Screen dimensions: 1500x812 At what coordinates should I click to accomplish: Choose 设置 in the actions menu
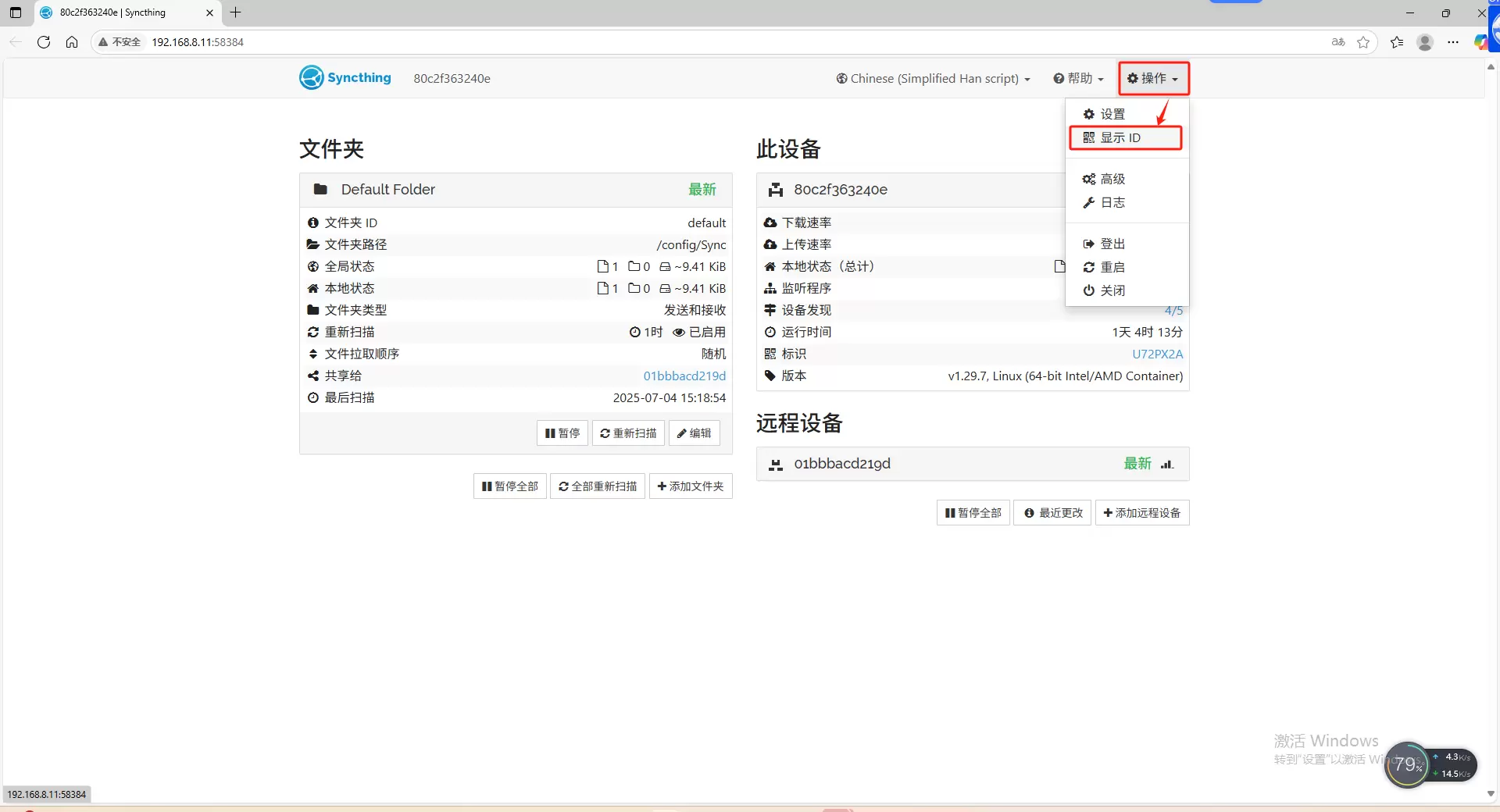pyautogui.click(x=1112, y=115)
